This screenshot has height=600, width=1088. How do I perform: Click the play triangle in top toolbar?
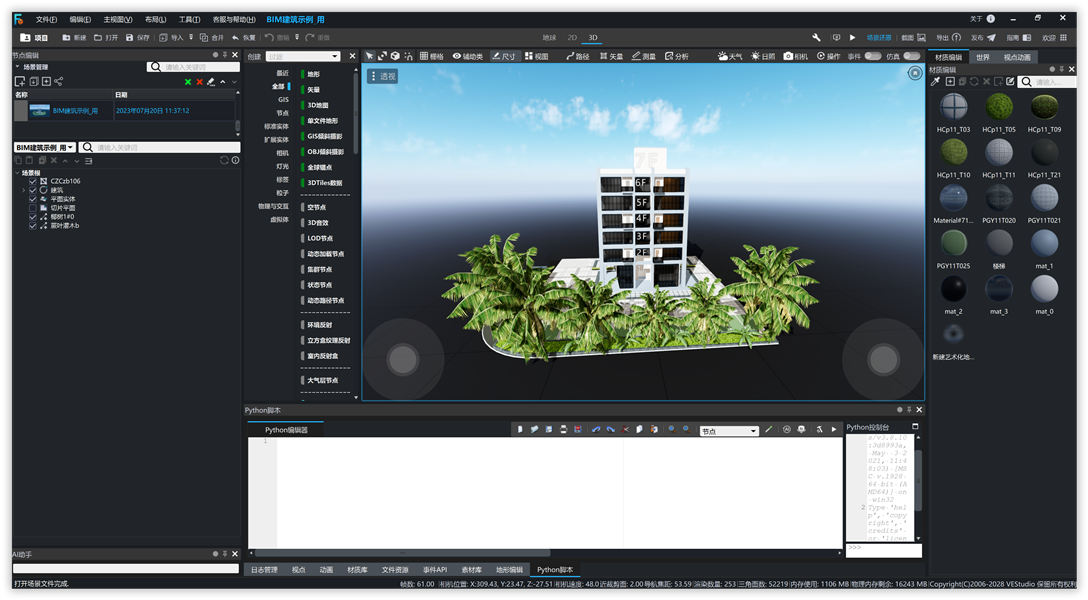[852, 37]
